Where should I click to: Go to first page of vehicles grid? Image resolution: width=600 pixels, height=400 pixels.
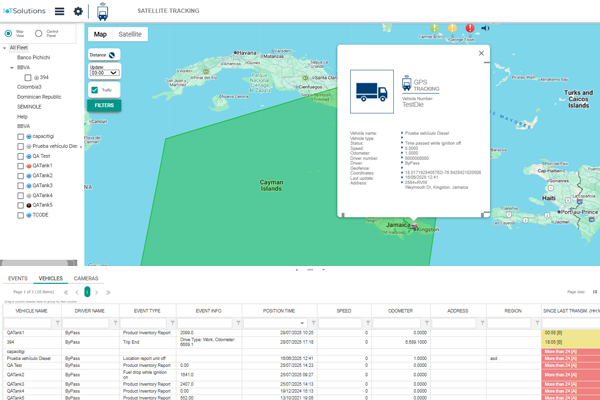click(66, 292)
